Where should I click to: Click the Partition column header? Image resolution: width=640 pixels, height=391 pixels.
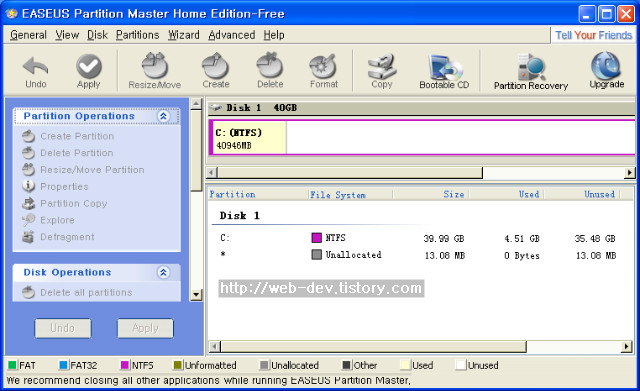[x=258, y=194]
